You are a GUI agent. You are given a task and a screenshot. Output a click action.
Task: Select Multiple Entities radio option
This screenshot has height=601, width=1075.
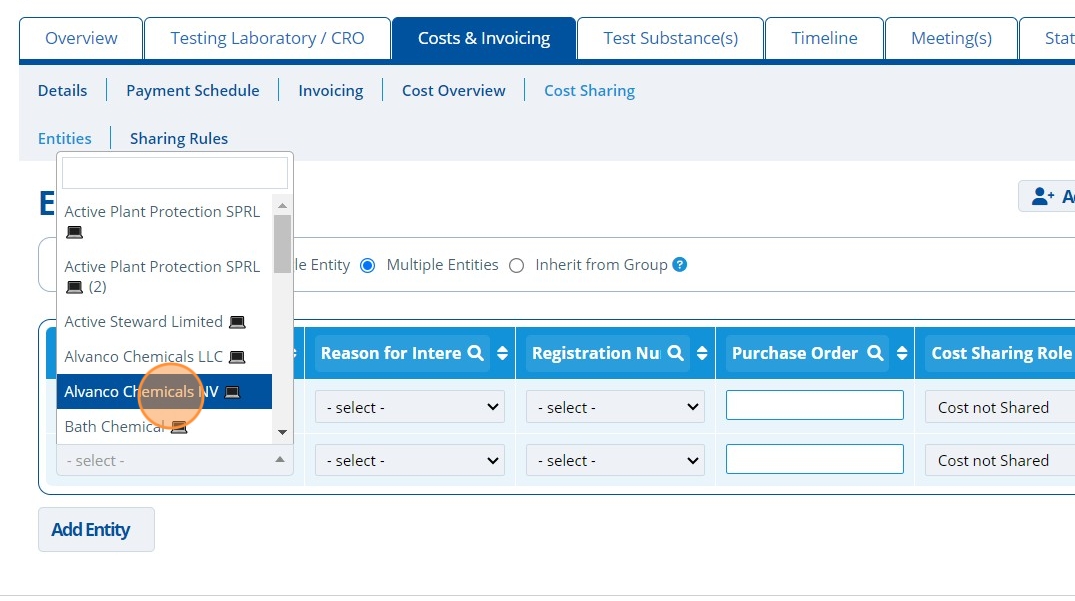tap(367, 265)
